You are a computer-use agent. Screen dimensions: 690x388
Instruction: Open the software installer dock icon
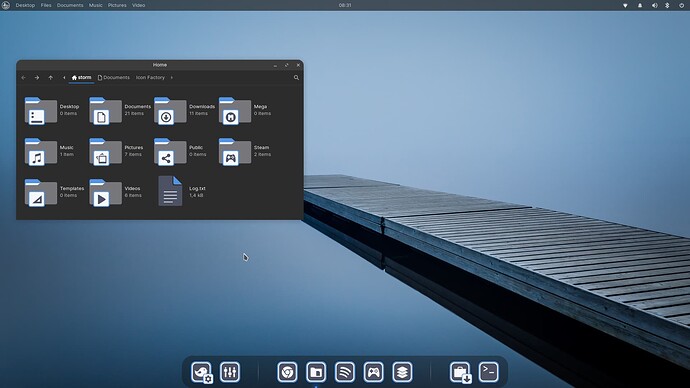tap(461, 373)
